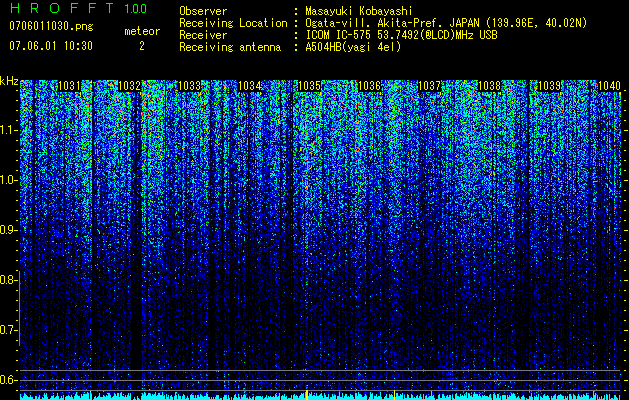Image resolution: width=629 pixels, height=400 pixels.
Task: Click the 1034 time marker
Action: click(x=250, y=85)
